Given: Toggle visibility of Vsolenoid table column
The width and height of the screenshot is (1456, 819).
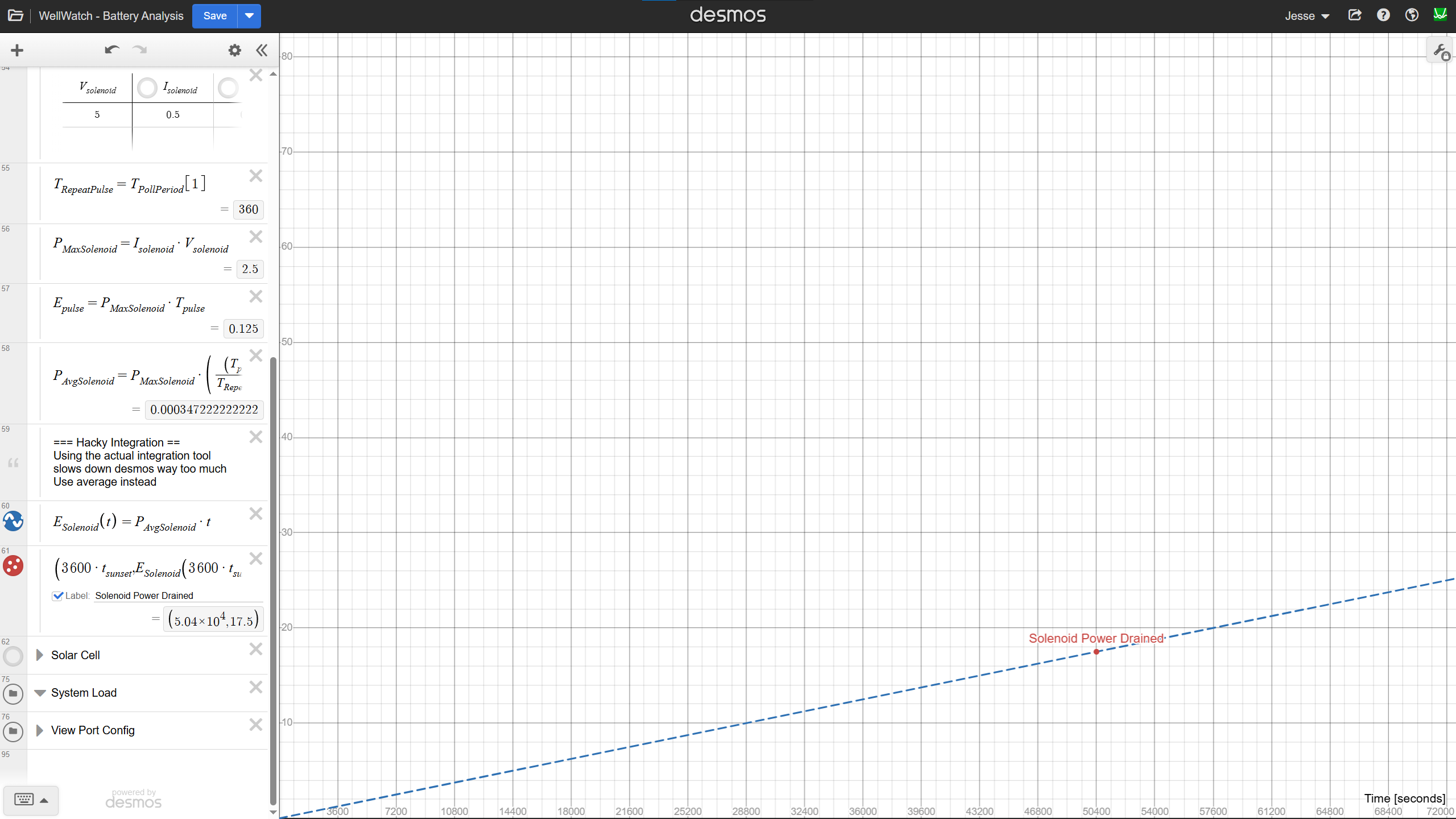Looking at the screenshot, I should (147, 88).
